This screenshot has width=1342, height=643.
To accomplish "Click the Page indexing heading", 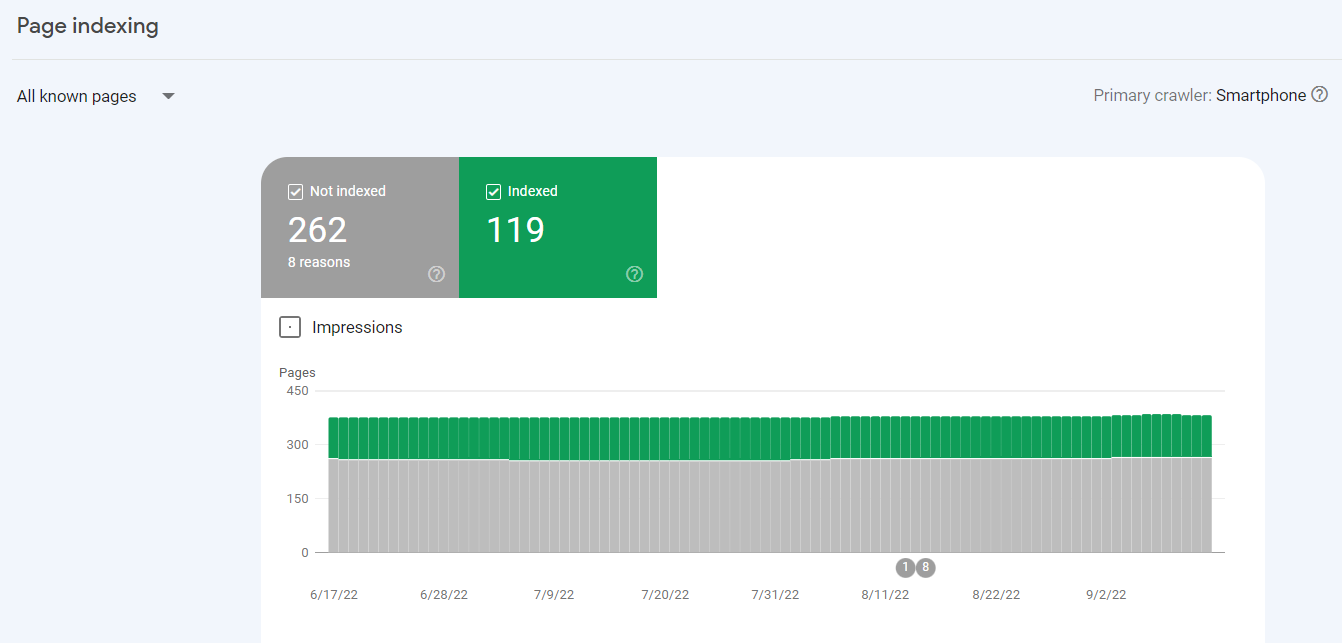I will click(88, 26).
